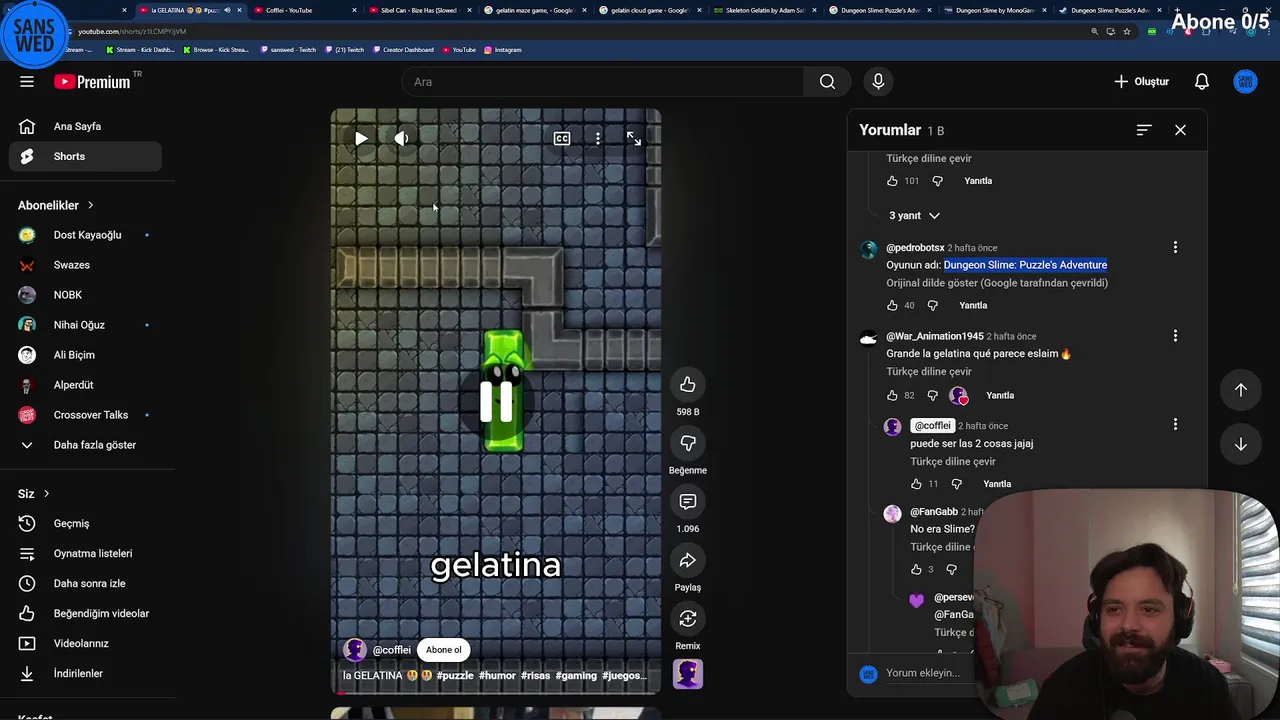Like the Short with 598 B likes
Image resolution: width=1280 pixels, height=720 pixels.
688,385
